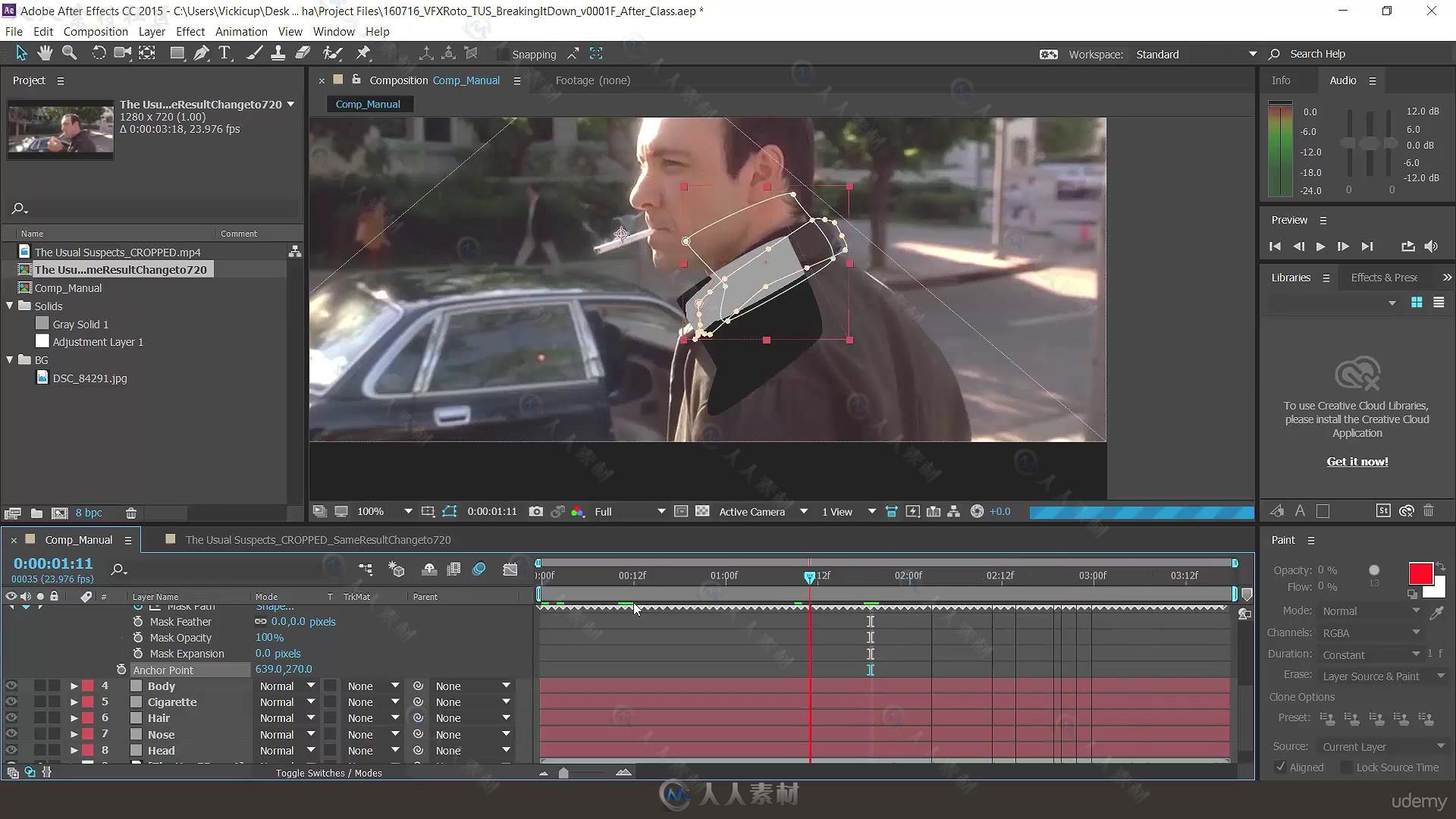Hide the Cigarette layer eye toggle
1456x819 pixels.
tap(11, 702)
